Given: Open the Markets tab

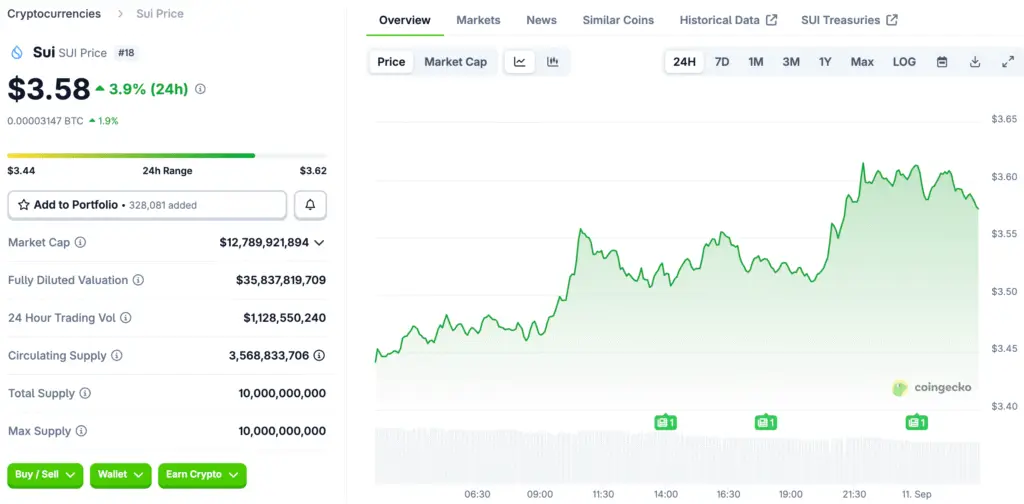Looking at the screenshot, I should click(x=478, y=20).
